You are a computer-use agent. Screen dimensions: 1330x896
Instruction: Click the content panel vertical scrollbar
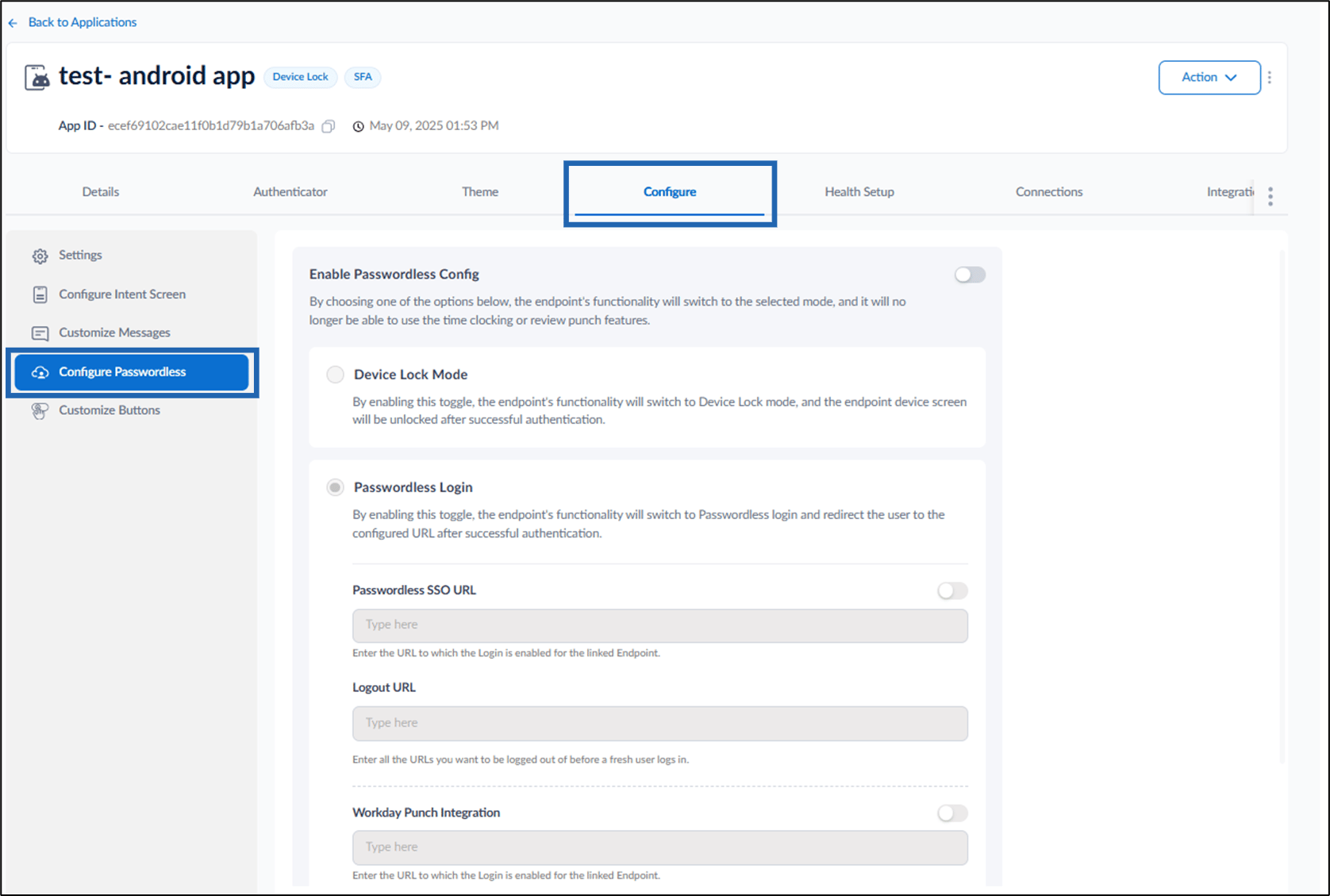1282,508
